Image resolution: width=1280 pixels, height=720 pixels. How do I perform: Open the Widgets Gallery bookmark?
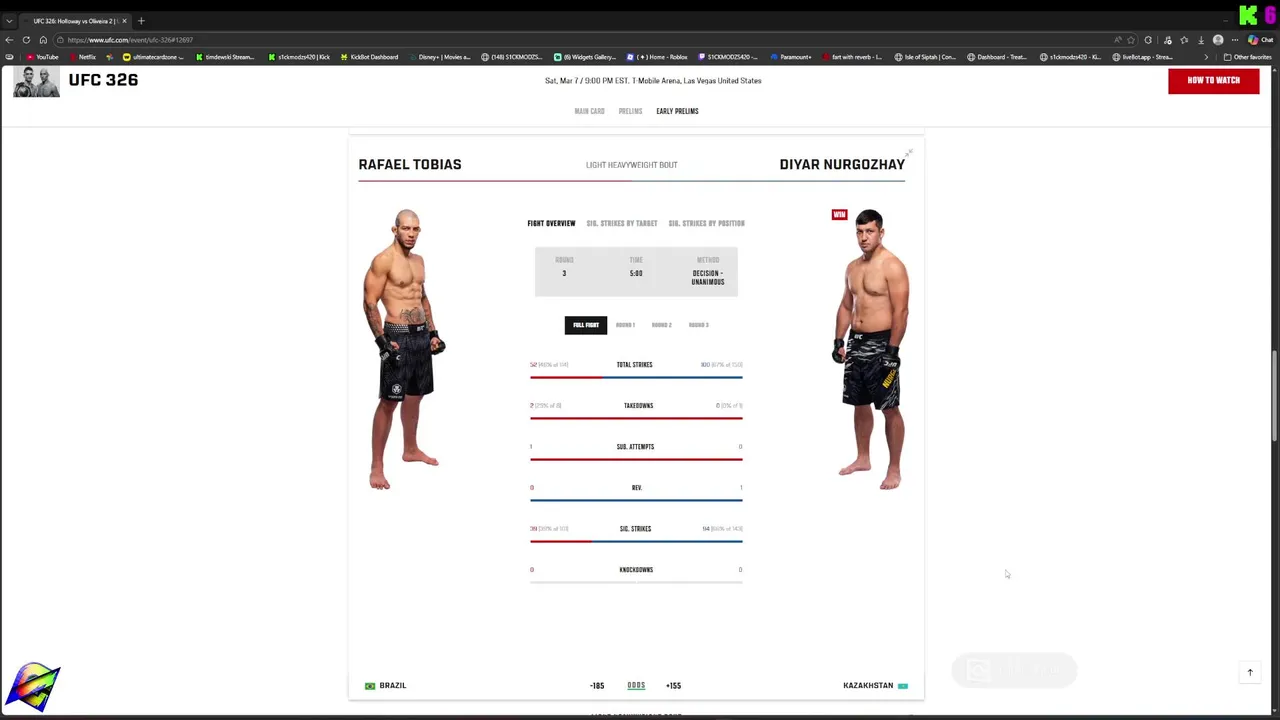[585, 57]
